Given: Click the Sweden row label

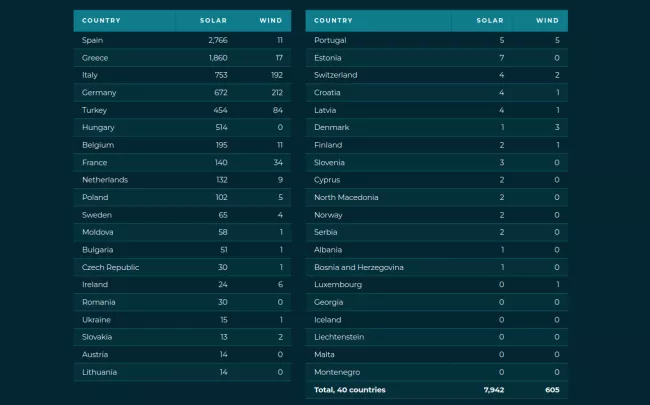Looking at the screenshot, I should pyautogui.click(x=97, y=215).
